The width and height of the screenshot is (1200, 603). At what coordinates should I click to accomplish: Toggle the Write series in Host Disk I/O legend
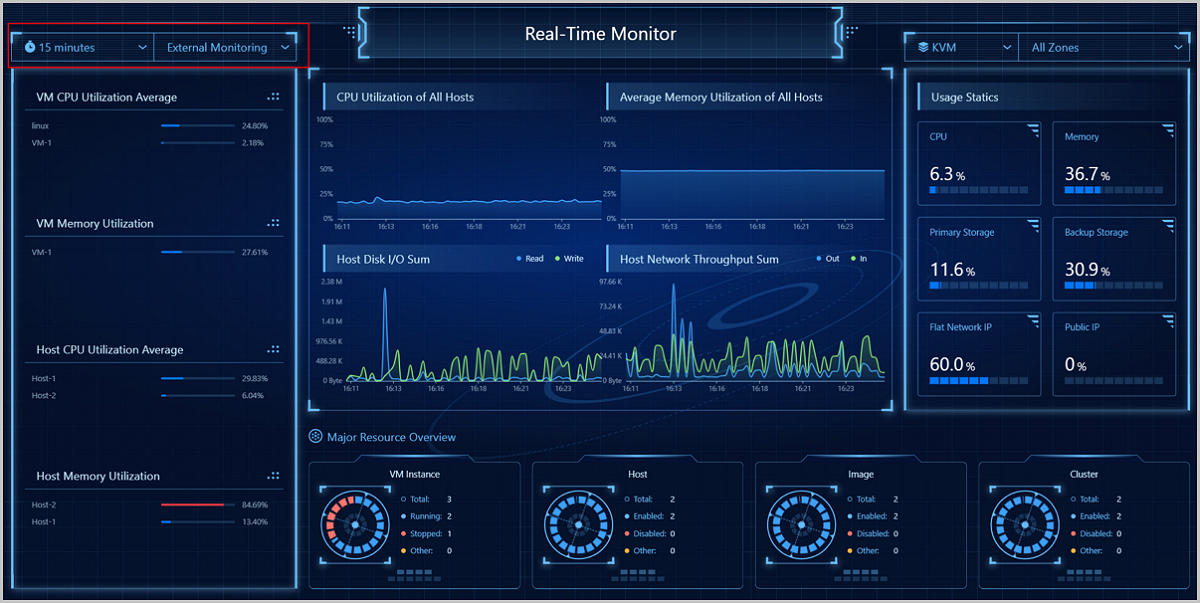568,259
